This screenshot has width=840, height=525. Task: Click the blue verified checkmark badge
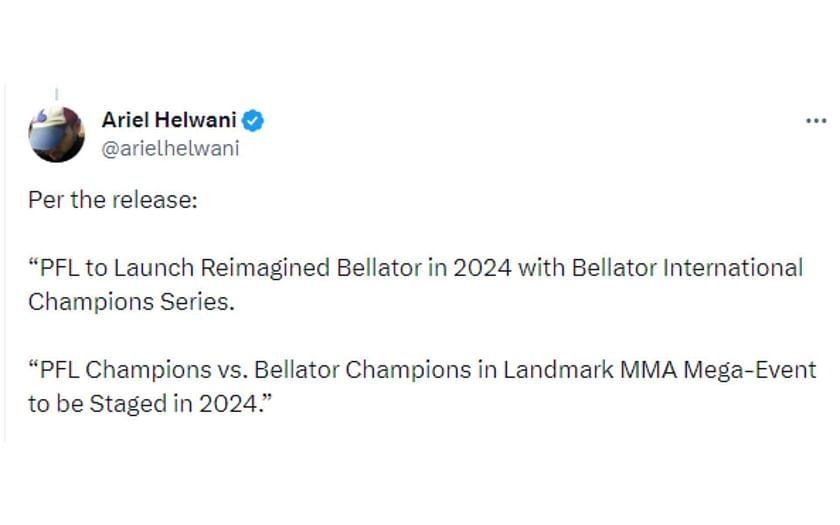click(x=253, y=121)
